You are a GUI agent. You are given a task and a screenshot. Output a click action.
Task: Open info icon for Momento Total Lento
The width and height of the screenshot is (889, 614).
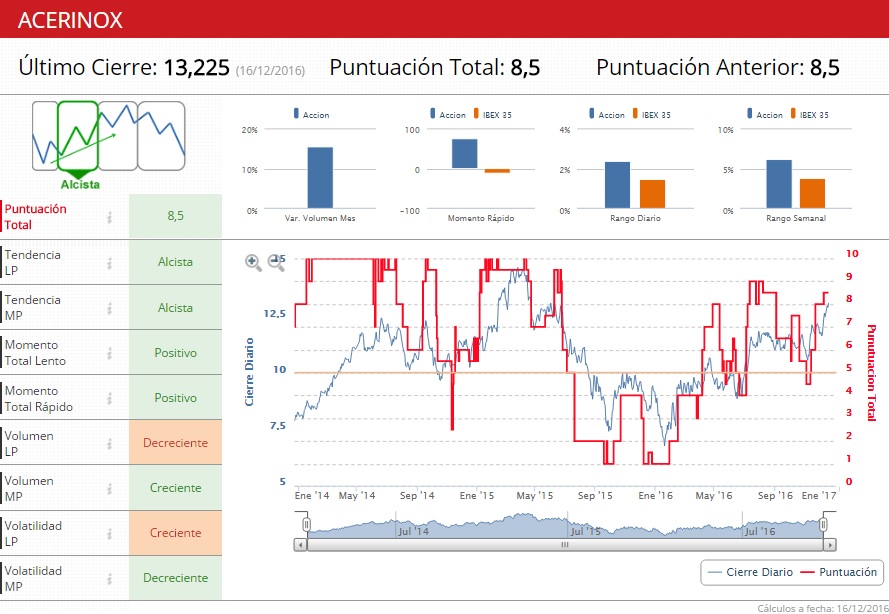tap(109, 353)
